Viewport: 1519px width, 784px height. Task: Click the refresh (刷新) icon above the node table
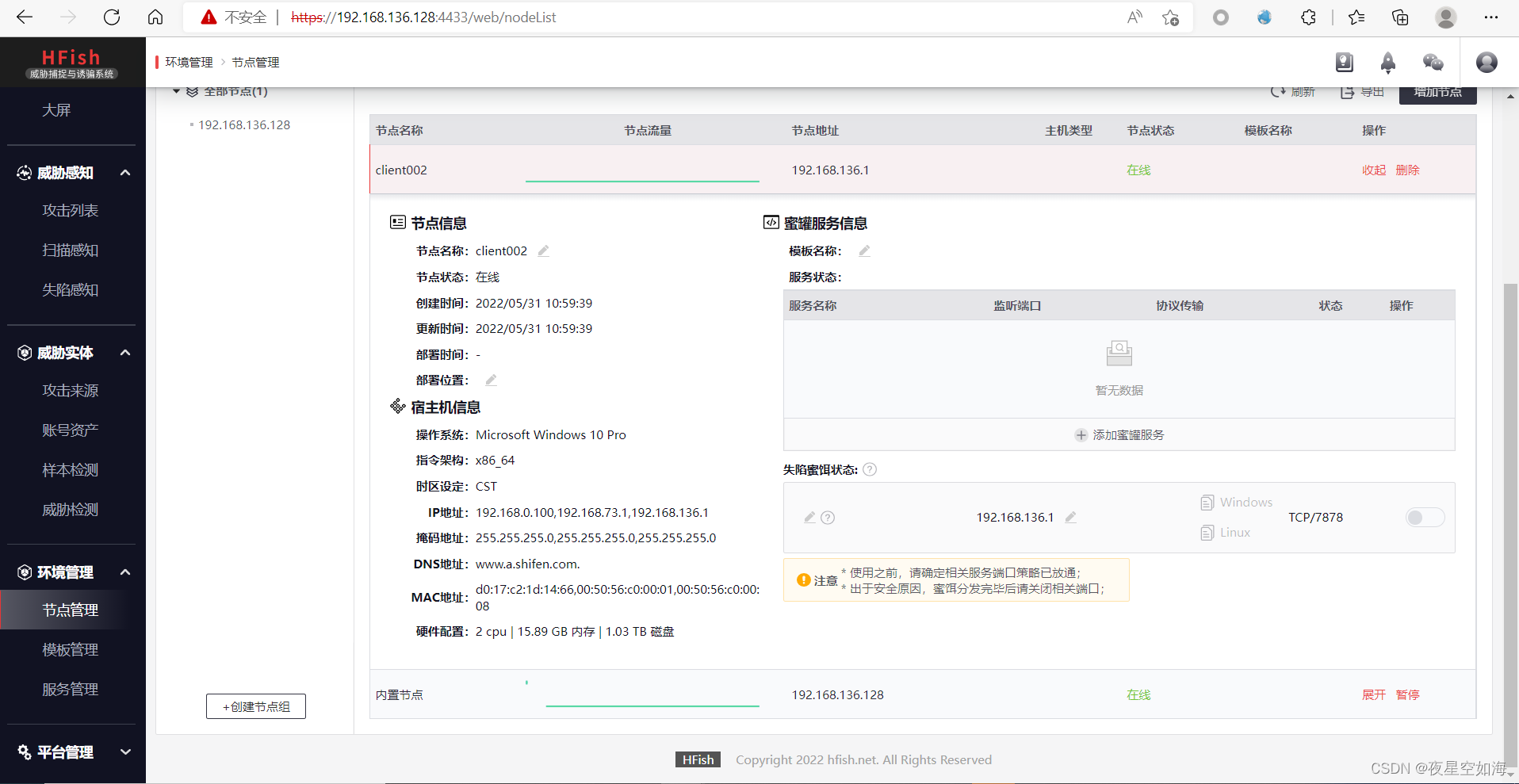coord(1277,92)
